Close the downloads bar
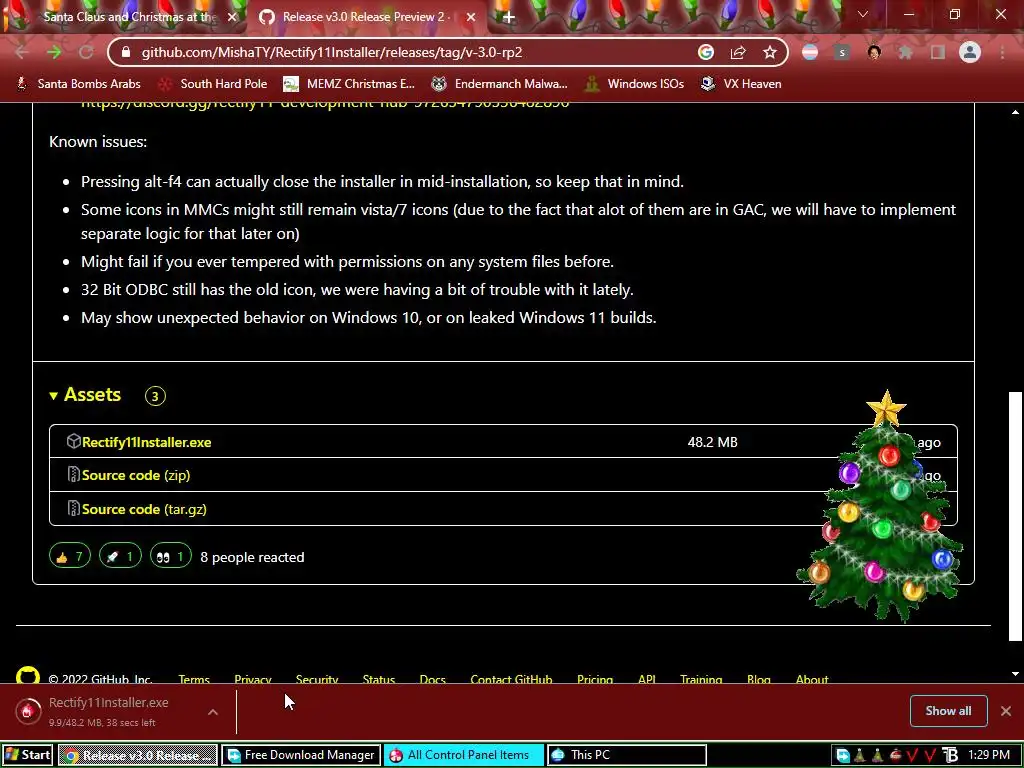 coord(1006,711)
